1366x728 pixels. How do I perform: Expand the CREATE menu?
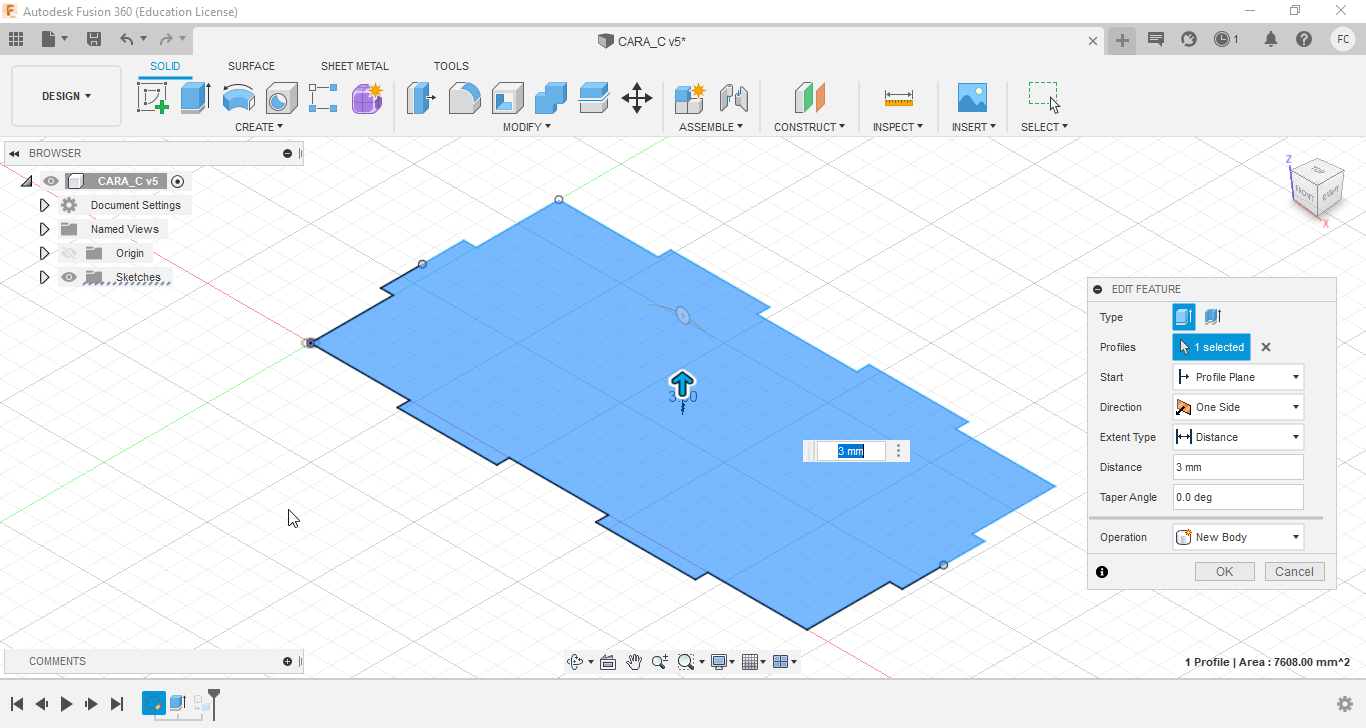[x=259, y=127]
